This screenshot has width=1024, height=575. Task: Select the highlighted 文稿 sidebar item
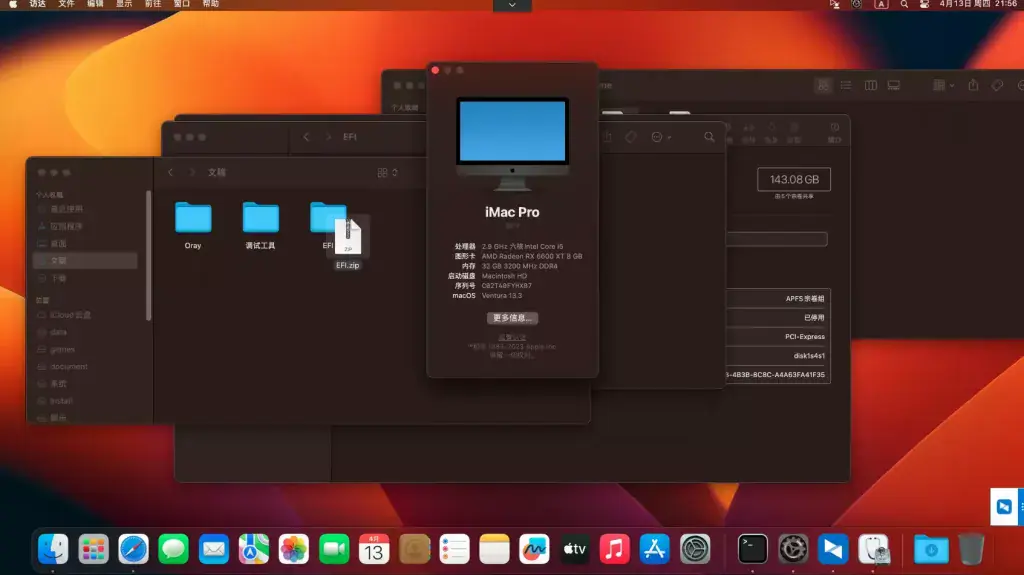(85, 261)
